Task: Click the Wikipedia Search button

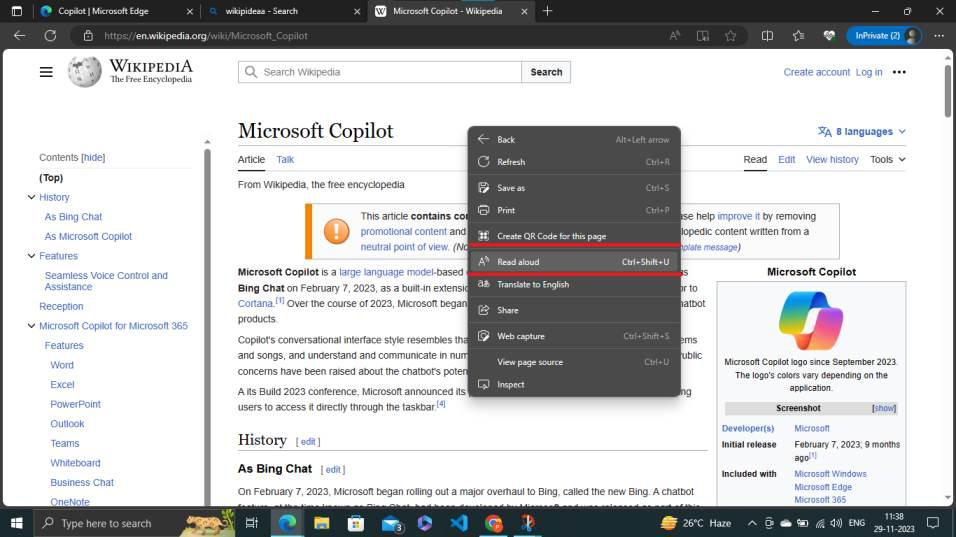Action: [546, 72]
